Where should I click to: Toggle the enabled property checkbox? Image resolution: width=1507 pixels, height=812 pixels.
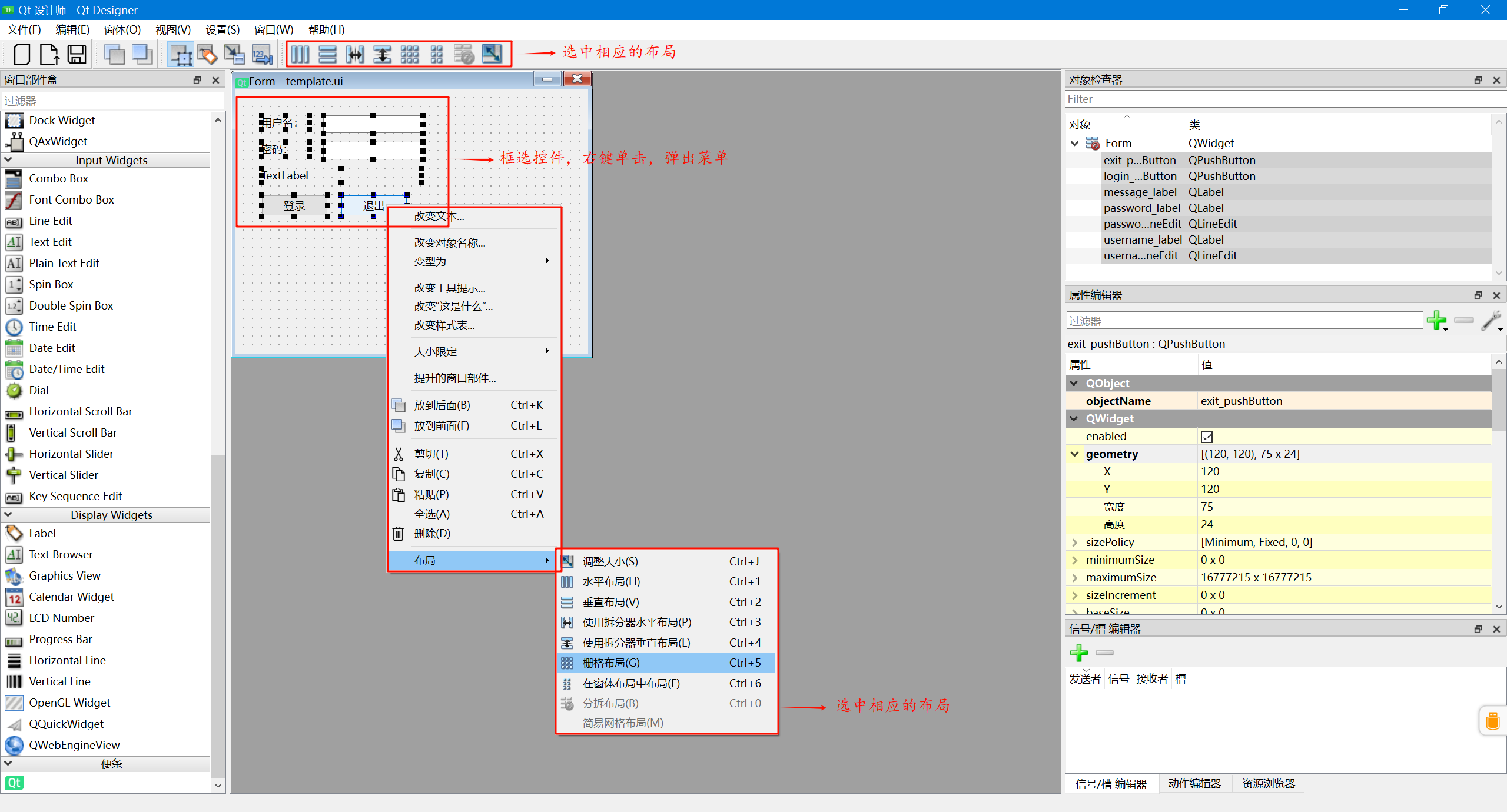pos(1207,437)
